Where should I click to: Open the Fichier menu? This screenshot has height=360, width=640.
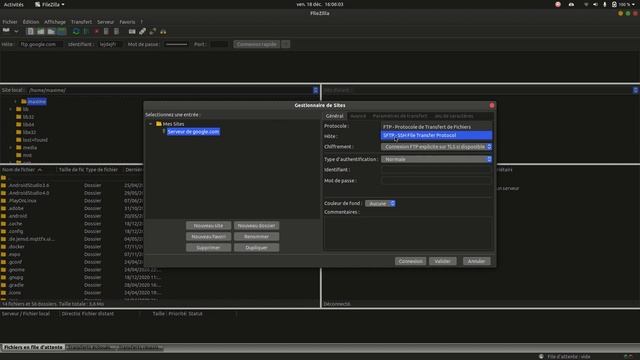[10, 22]
